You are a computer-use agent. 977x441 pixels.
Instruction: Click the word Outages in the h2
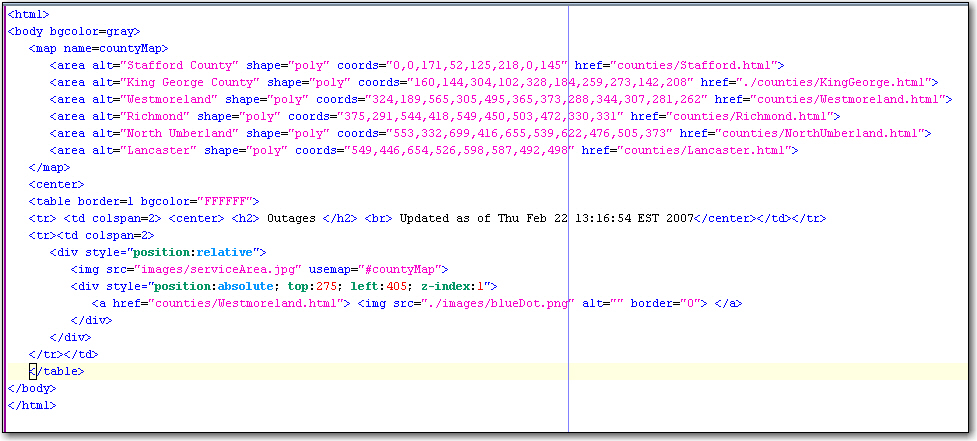pyautogui.click(x=292, y=218)
